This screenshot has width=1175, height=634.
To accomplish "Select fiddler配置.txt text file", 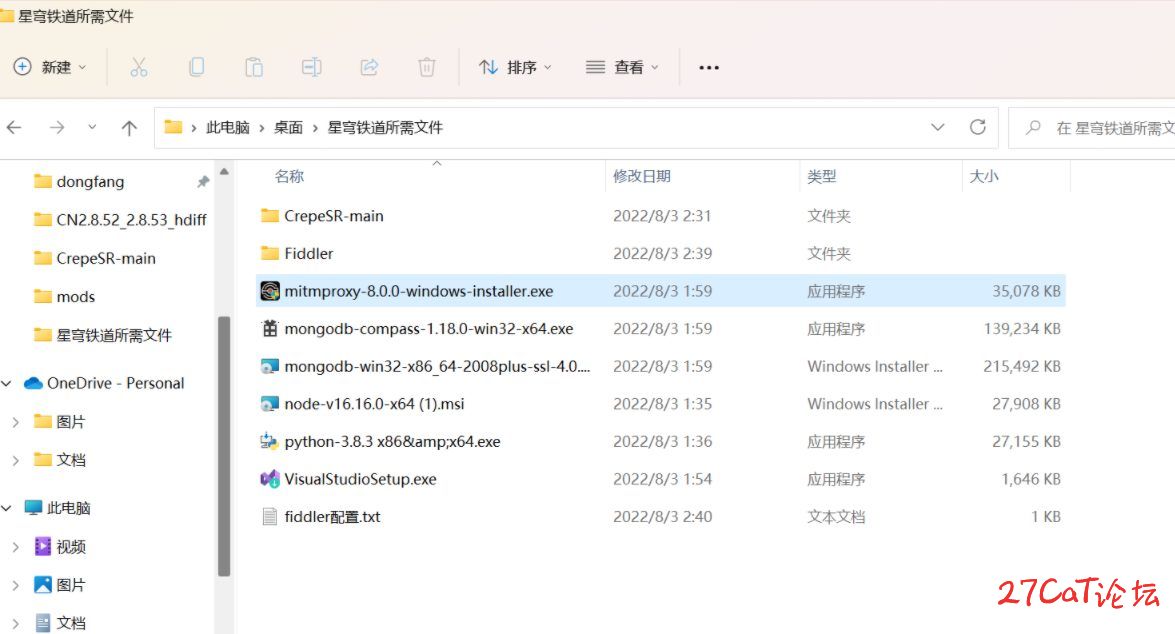I will [x=660, y=516].
